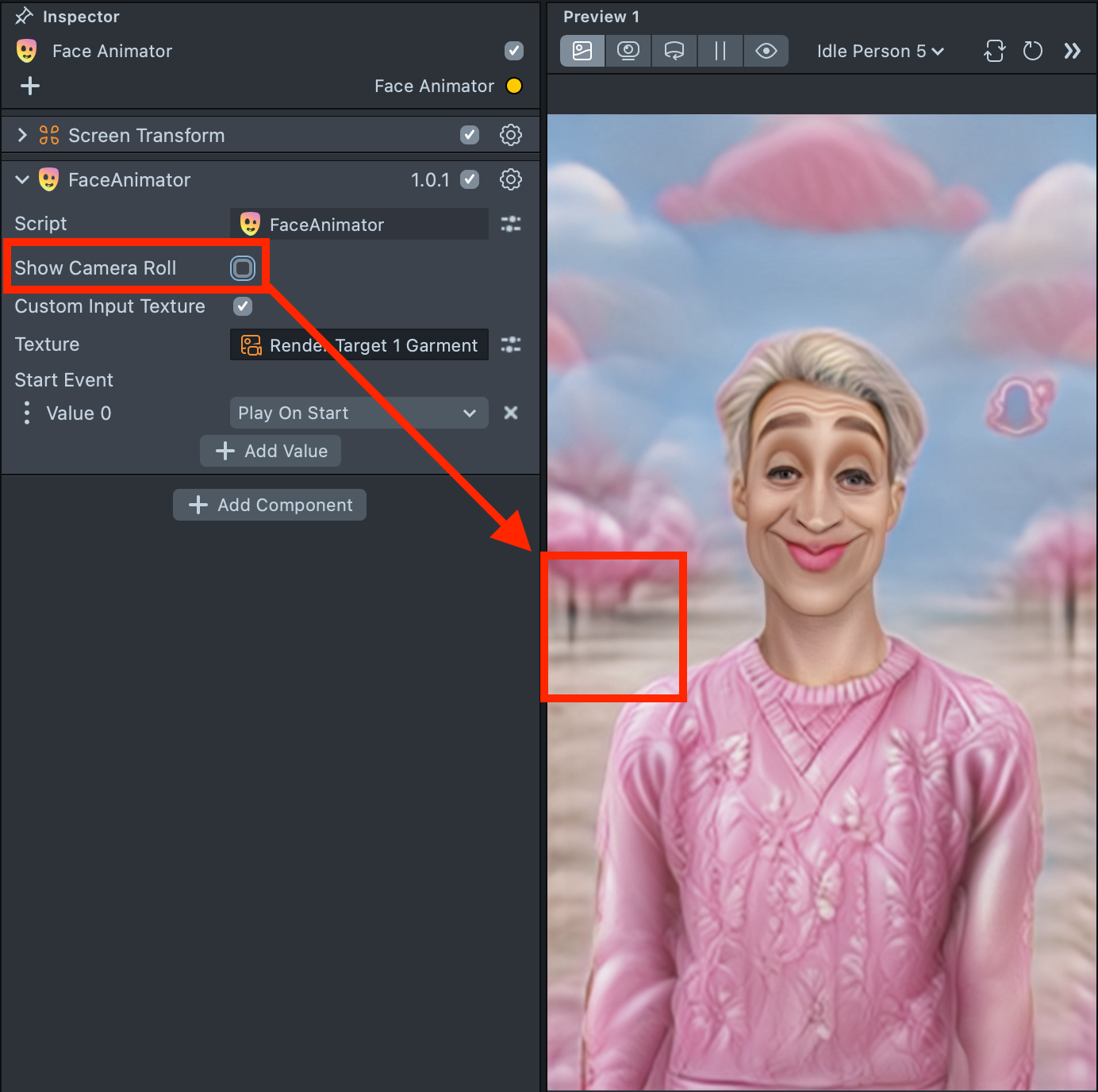Screen dimensions: 1098x1092
Task: Expand the preview toolbar double-chevron
Action: pos(1072,51)
